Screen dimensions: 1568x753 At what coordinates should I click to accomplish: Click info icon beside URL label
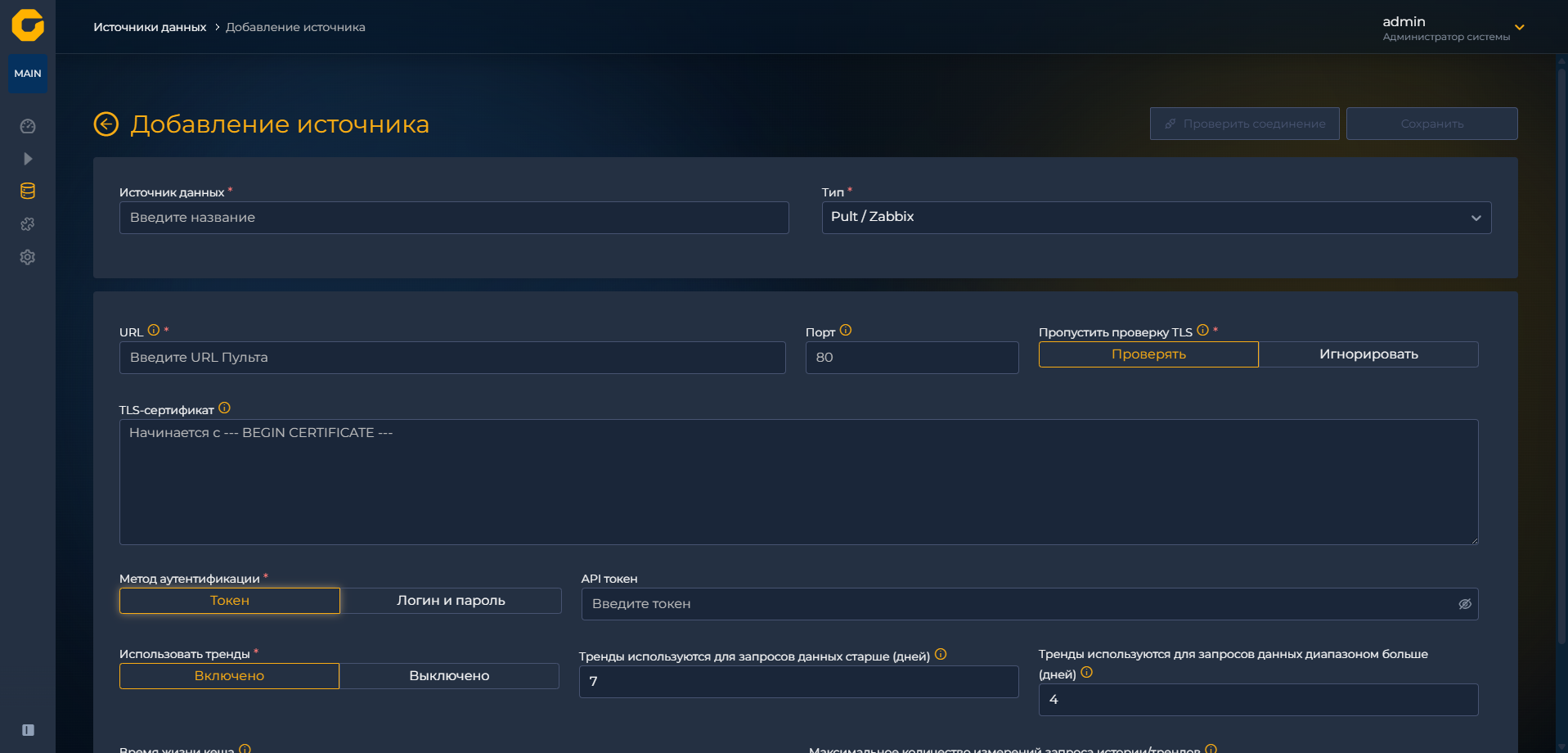154,331
